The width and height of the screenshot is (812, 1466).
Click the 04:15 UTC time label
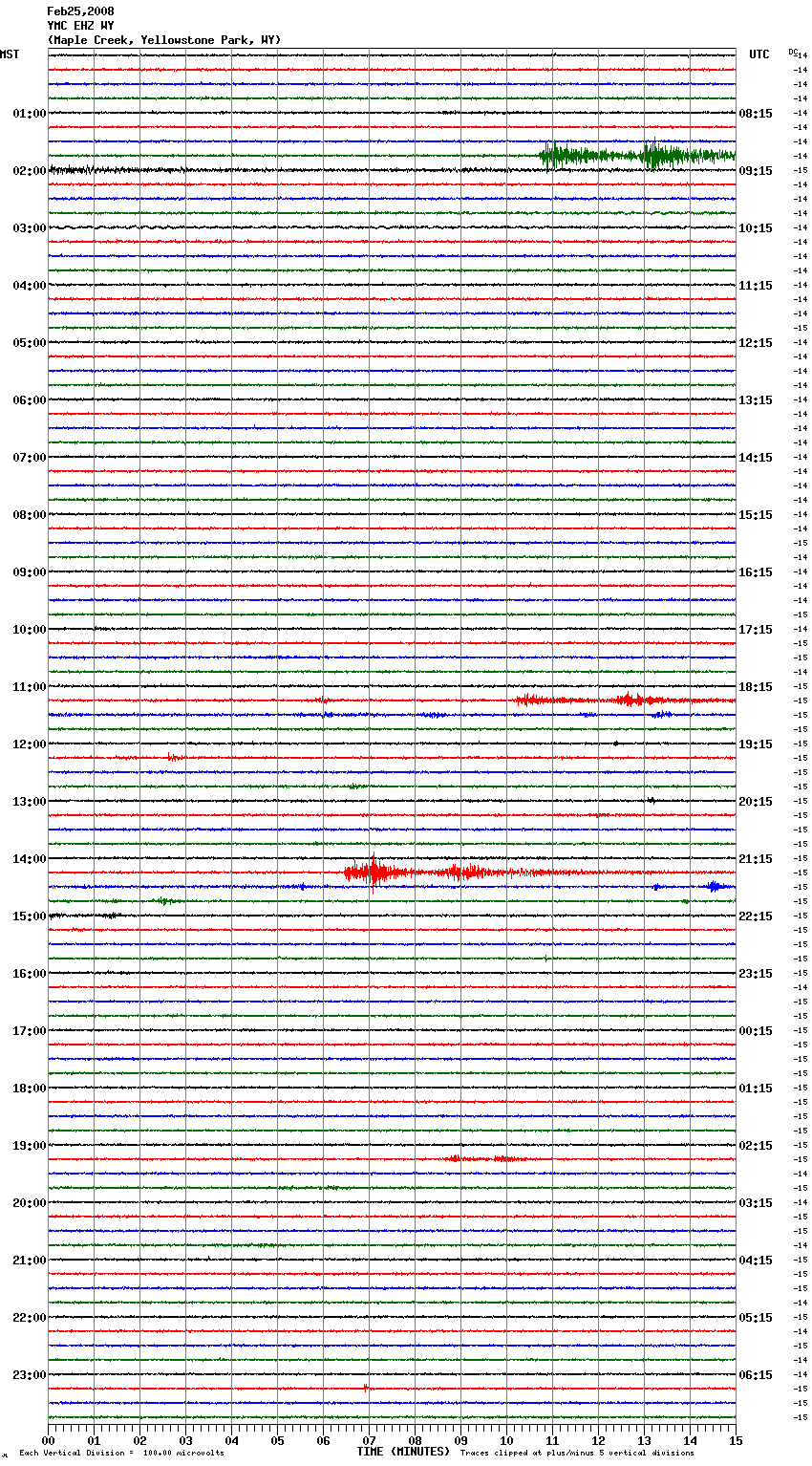coord(756,1261)
